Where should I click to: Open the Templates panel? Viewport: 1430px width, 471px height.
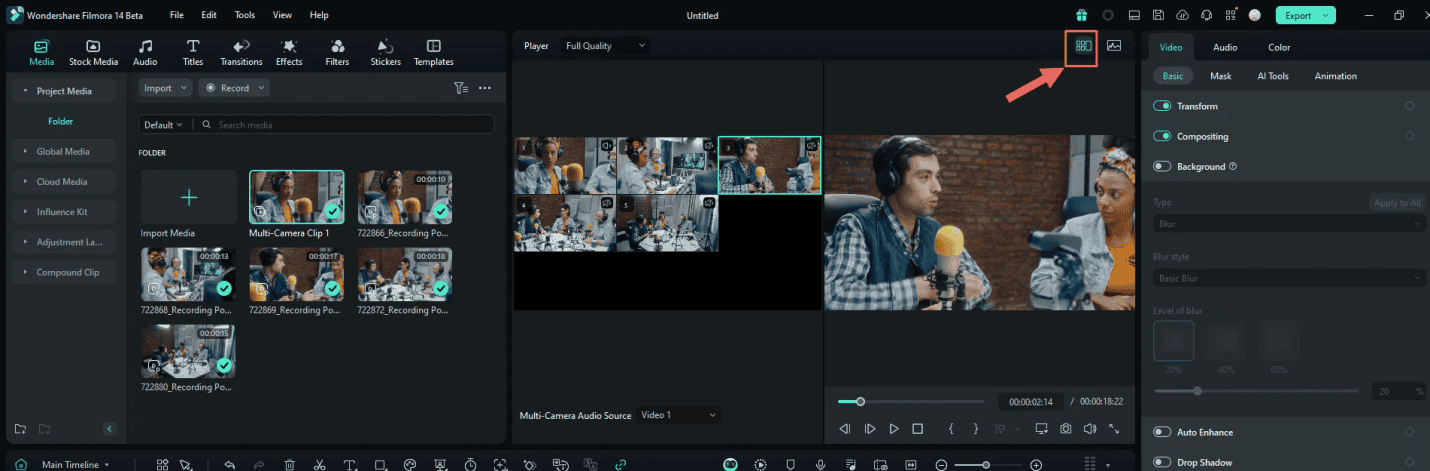(x=433, y=52)
